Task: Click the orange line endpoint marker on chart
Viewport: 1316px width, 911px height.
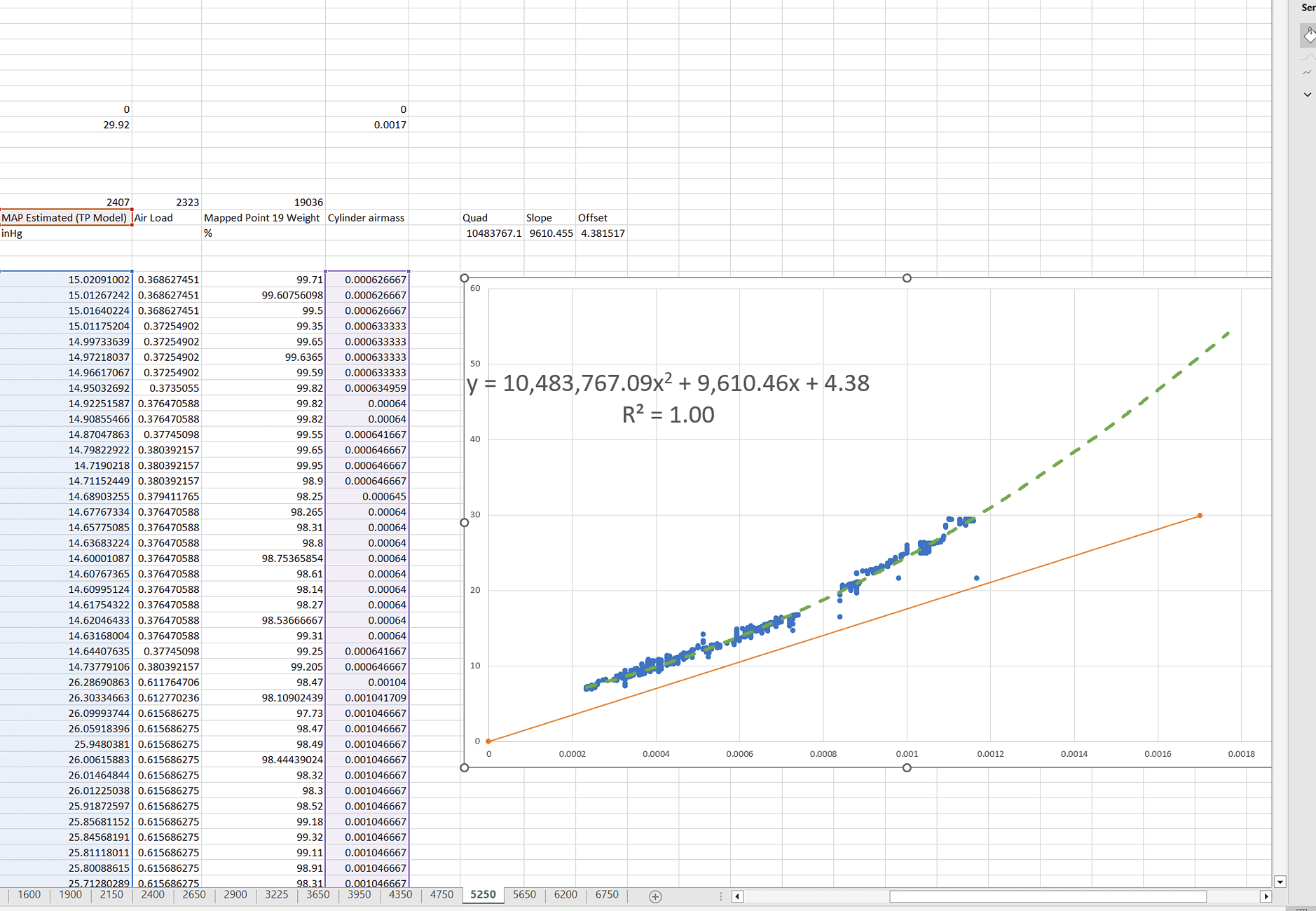Action: tap(1200, 516)
